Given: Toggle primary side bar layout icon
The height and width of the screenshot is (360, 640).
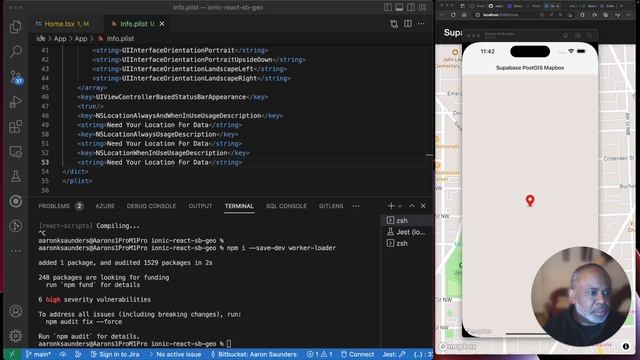Looking at the screenshot, I should coord(388,7).
